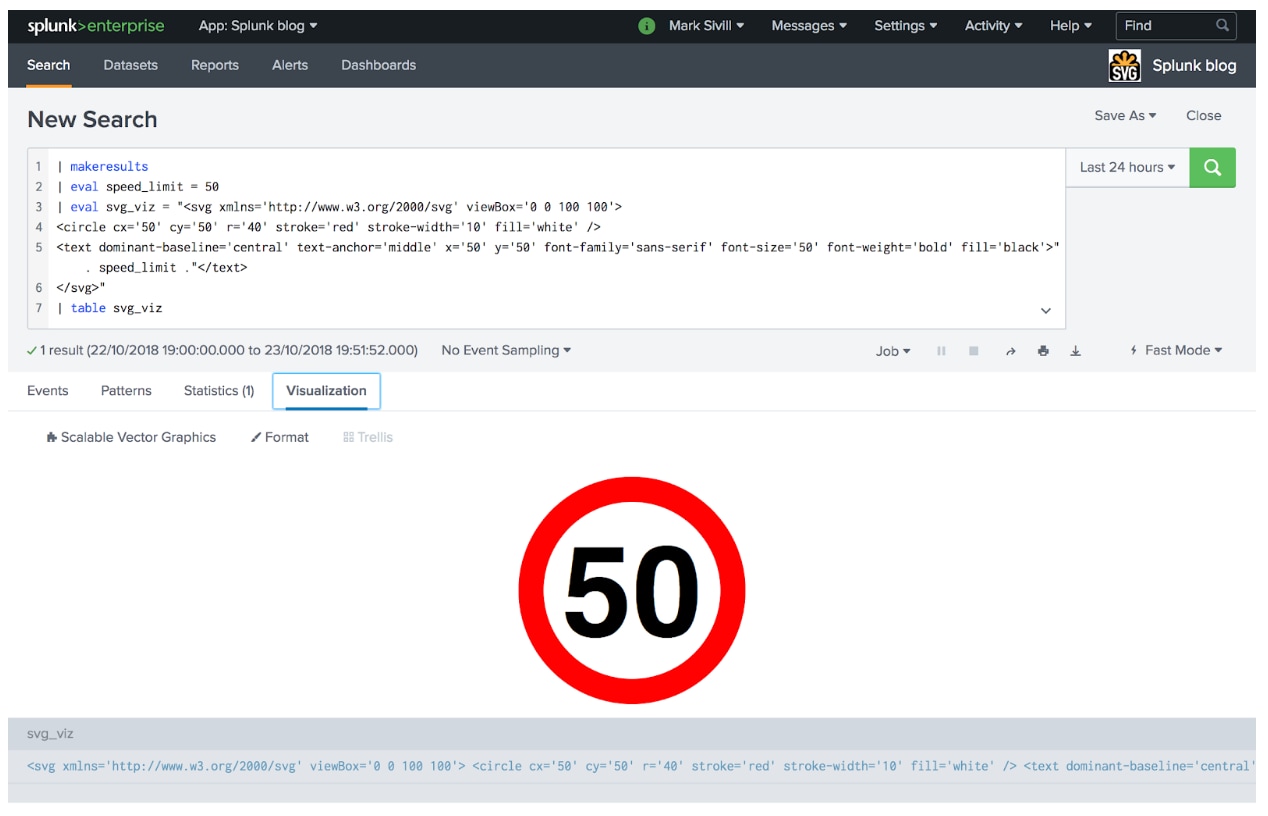Run the search with green magnifier button
1268x816 pixels.
tap(1212, 168)
